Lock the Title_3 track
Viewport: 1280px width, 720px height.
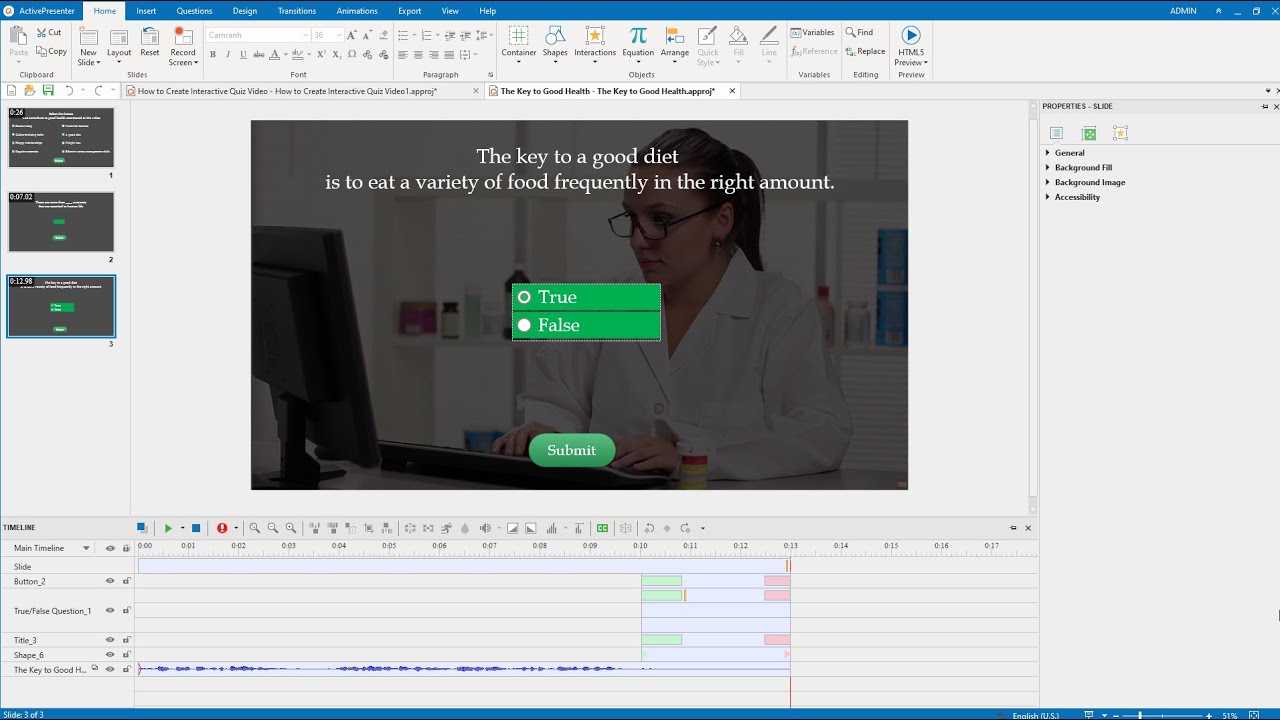(x=126, y=640)
